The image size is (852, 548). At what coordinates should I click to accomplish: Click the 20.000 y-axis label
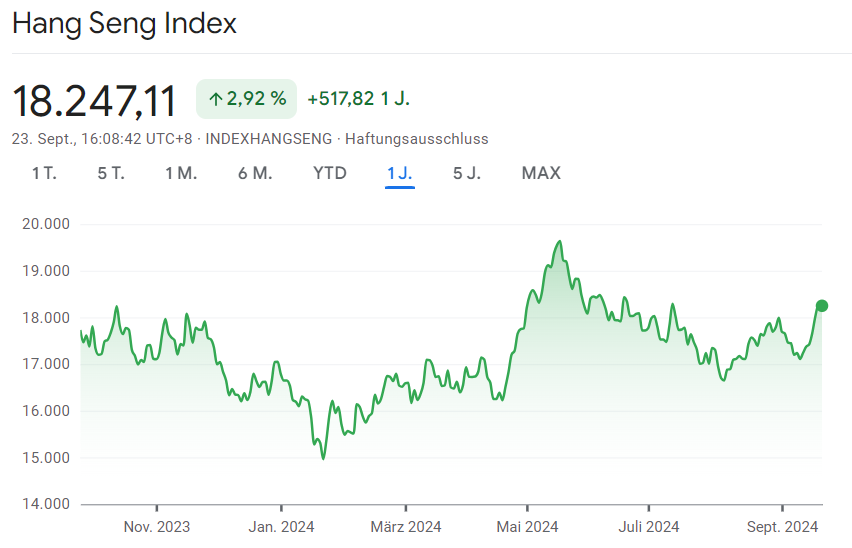[46, 224]
